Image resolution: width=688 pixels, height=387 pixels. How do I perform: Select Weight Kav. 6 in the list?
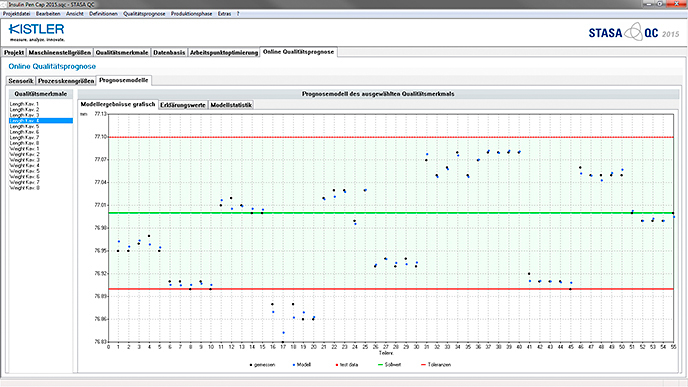[41, 176]
